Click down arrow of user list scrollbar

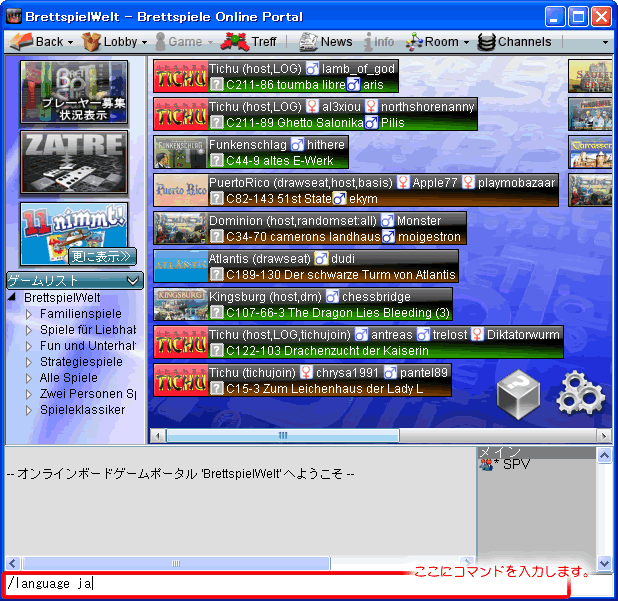tap(605, 563)
